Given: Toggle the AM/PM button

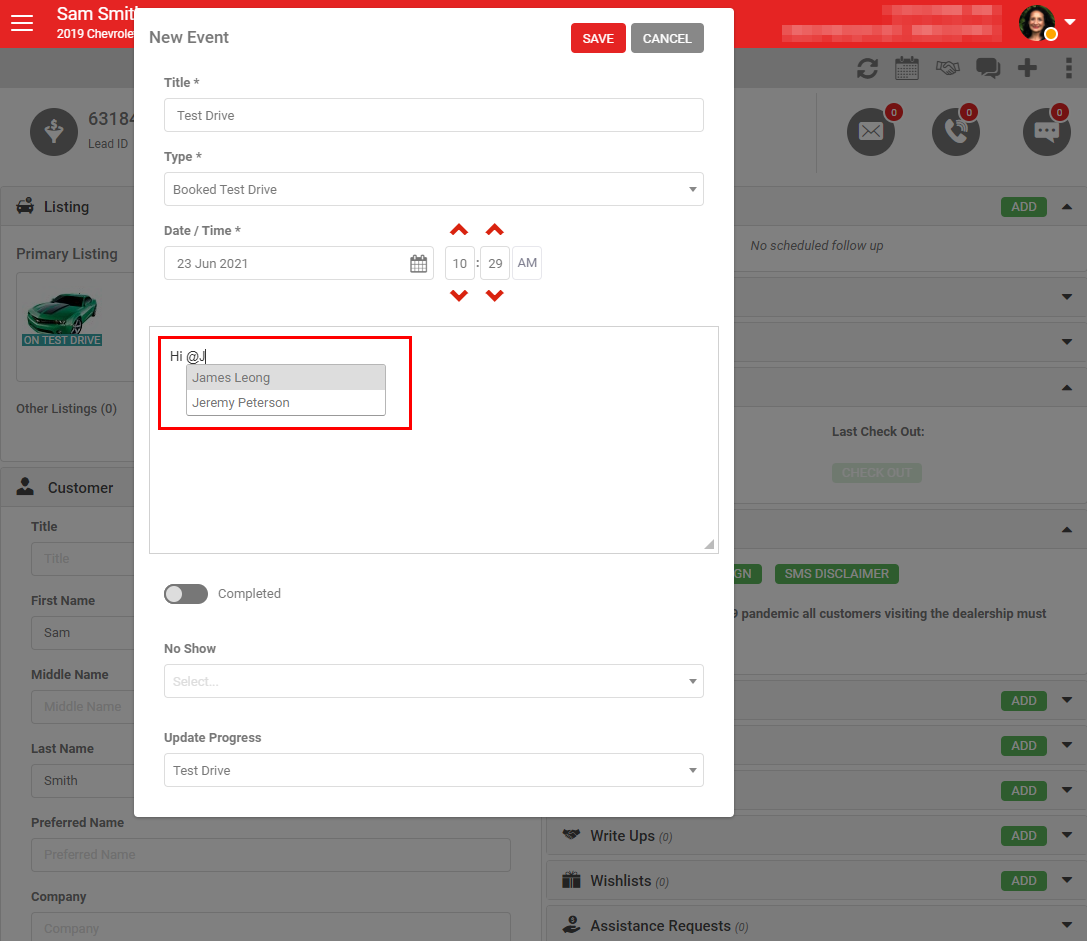Looking at the screenshot, I should (527, 264).
